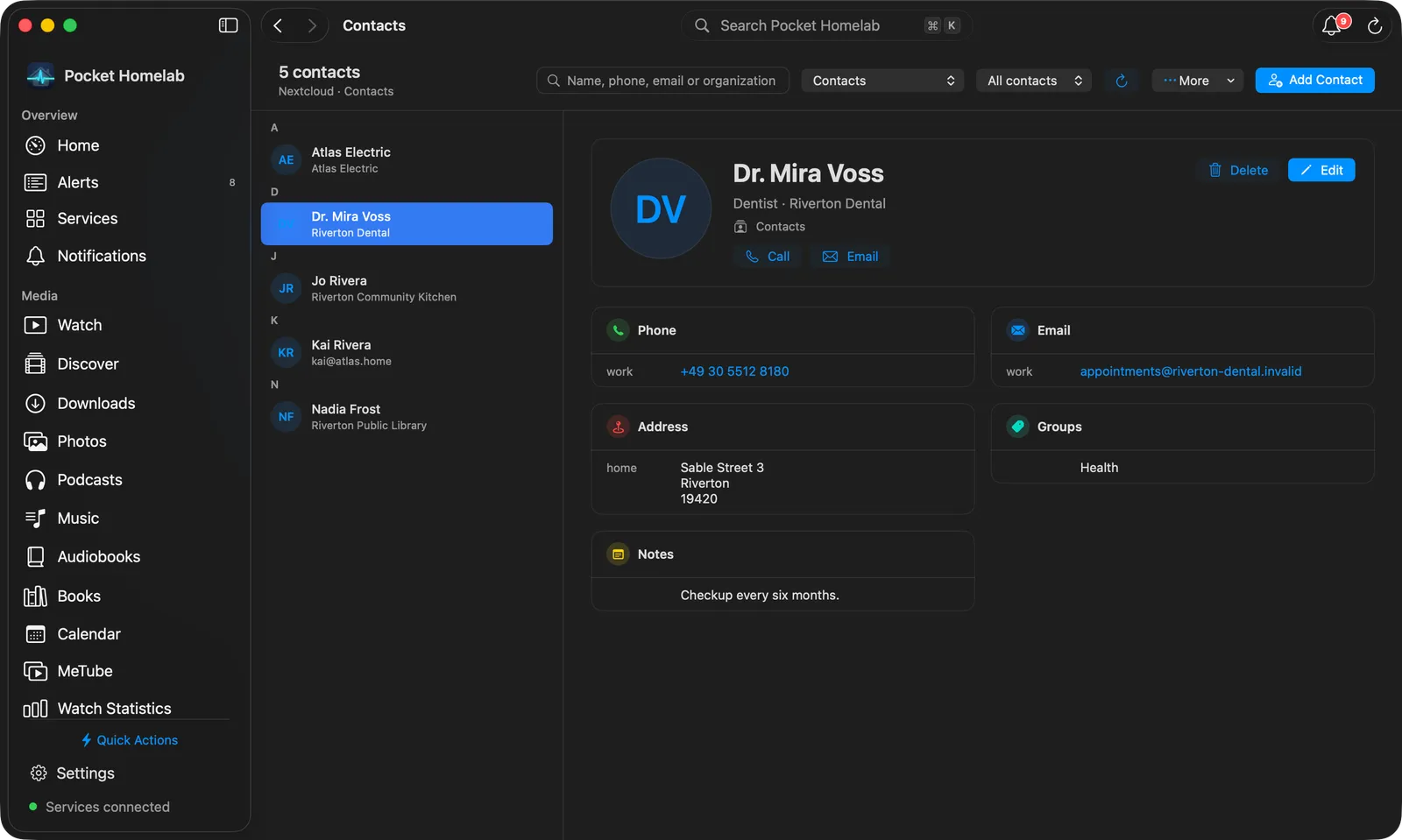The image size is (1402, 840).
Task: Focus the name, phone, email search field
Action: coord(662,81)
